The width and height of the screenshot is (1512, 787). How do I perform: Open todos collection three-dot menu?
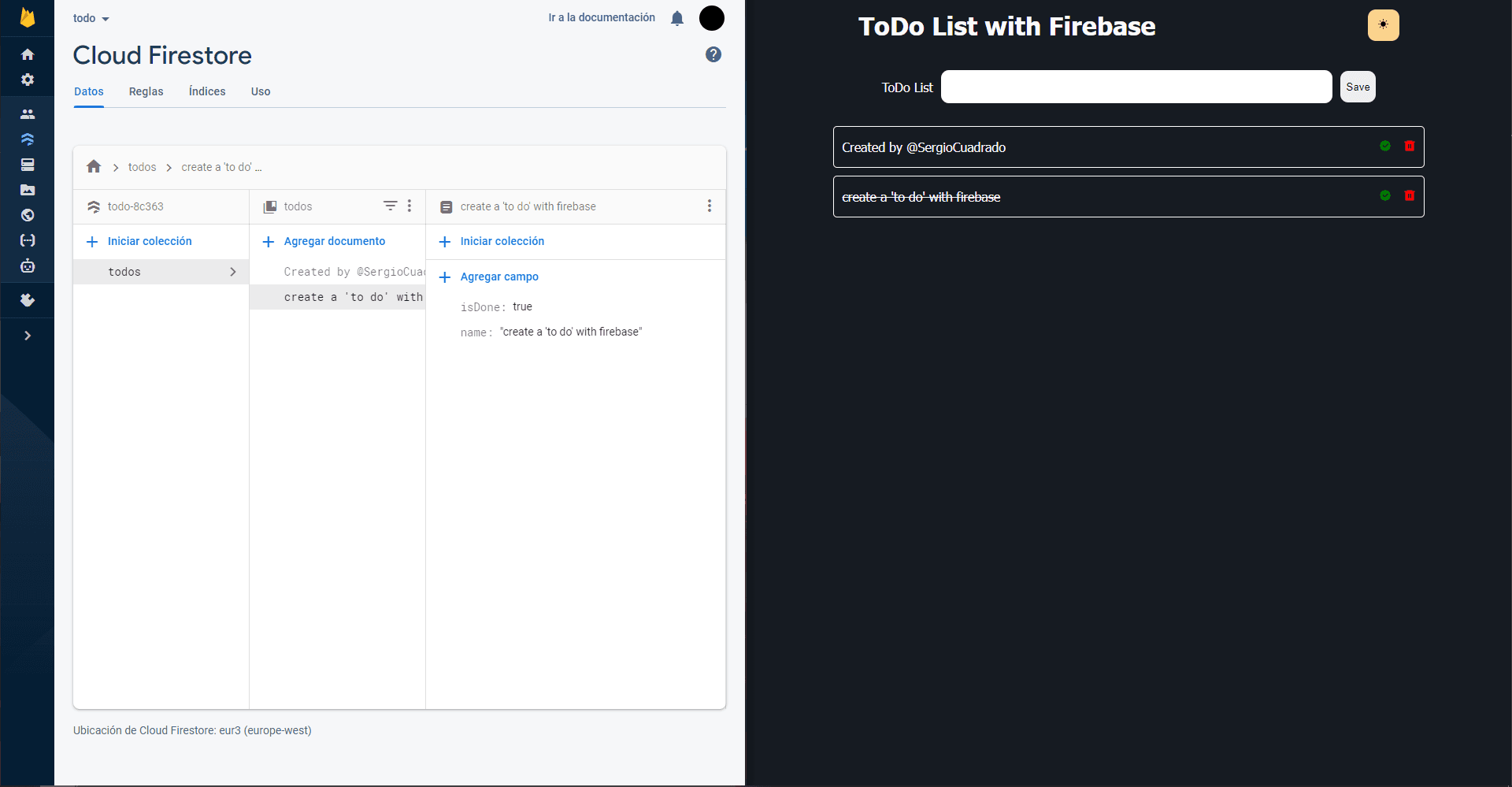coord(409,206)
